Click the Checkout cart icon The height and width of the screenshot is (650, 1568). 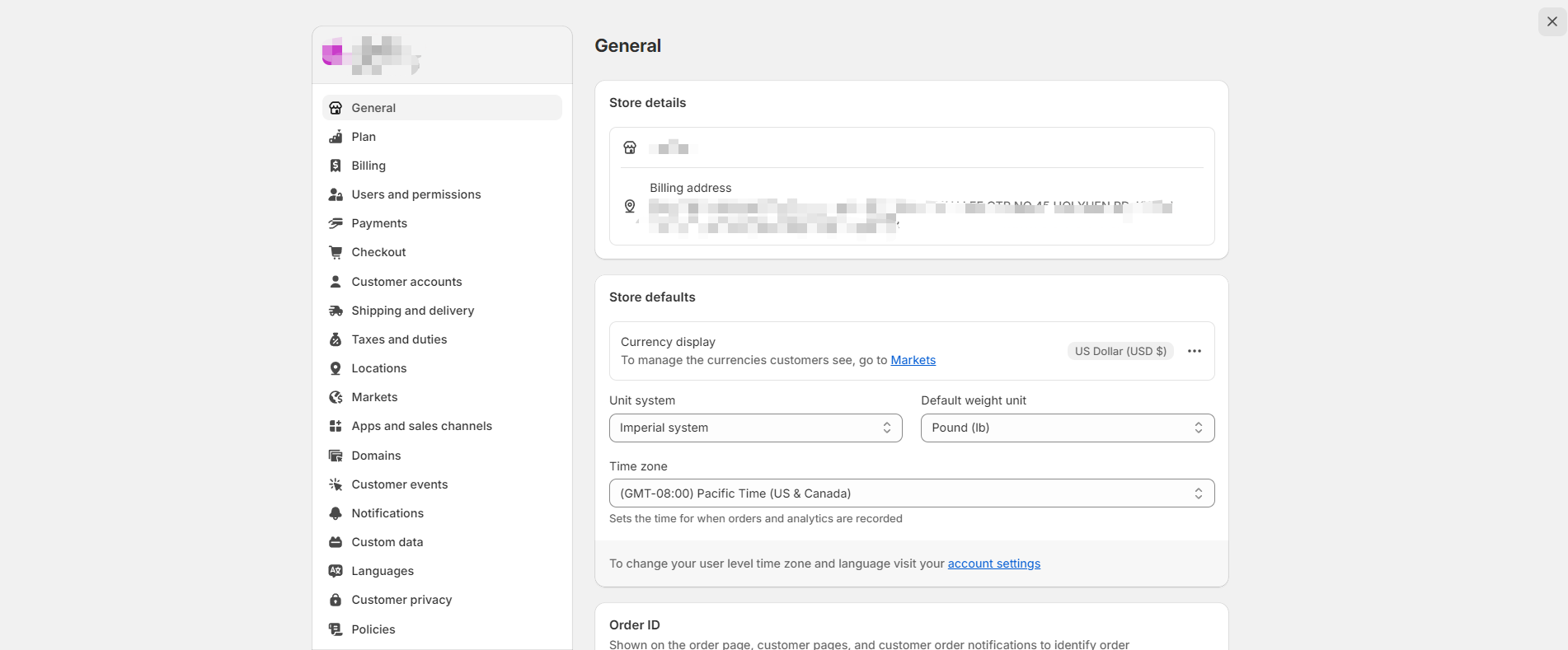[336, 252]
